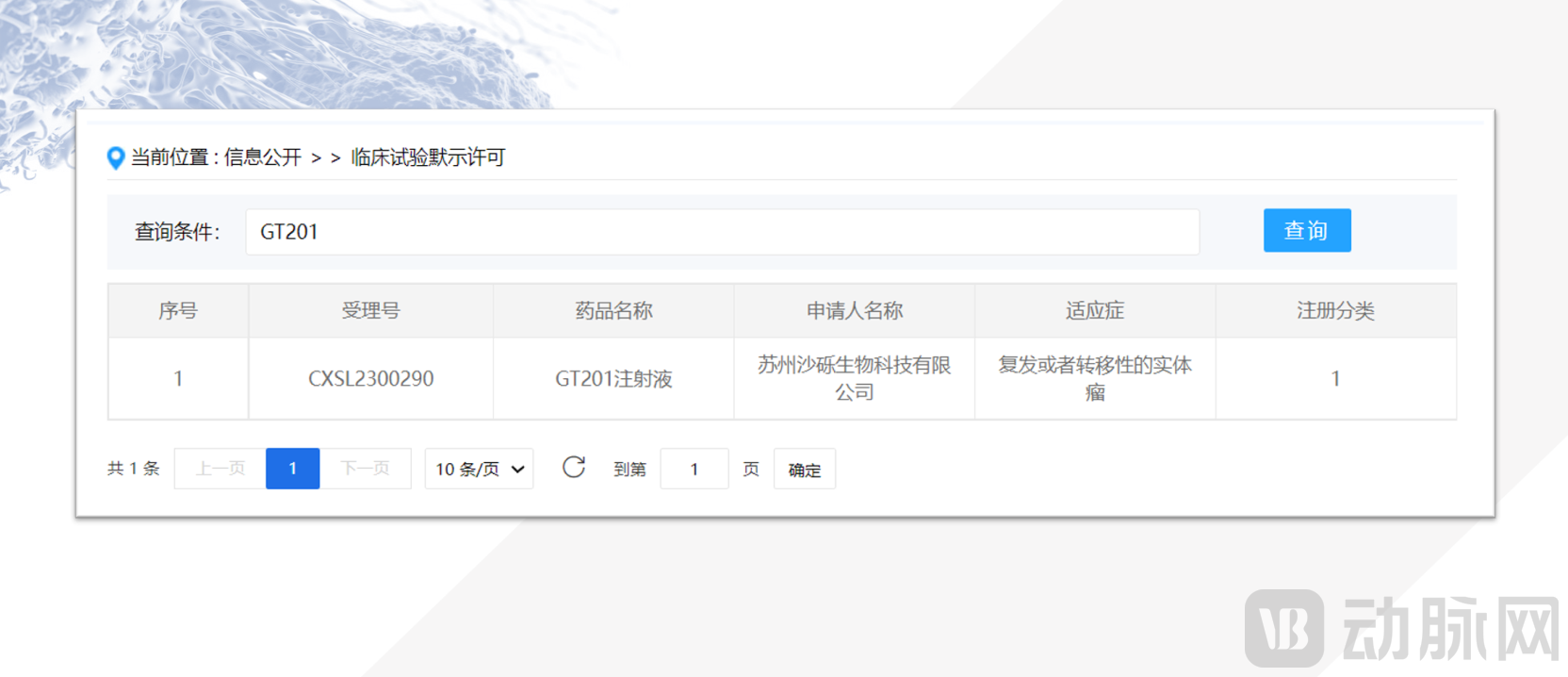The width and height of the screenshot is (1568, 677).
Task: Click the 查询 search button
Action: point(1307,230)
